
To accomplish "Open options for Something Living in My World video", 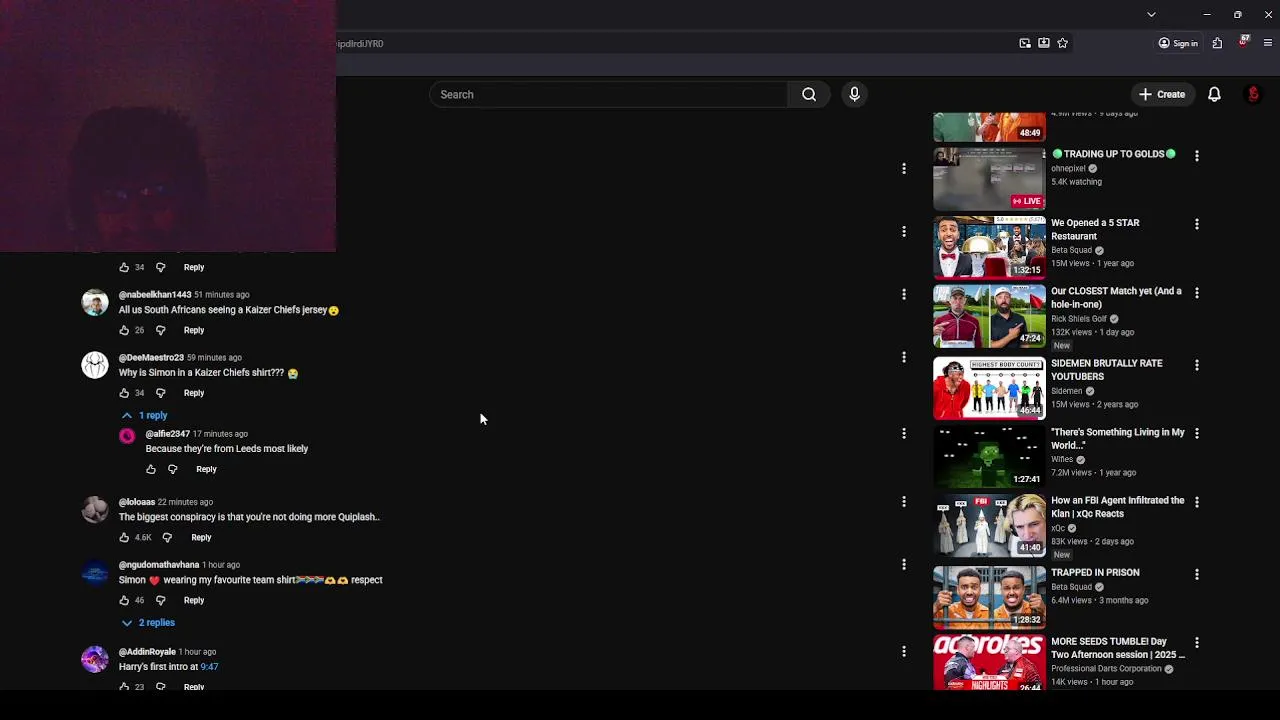I will click(x=1196, y=434).
